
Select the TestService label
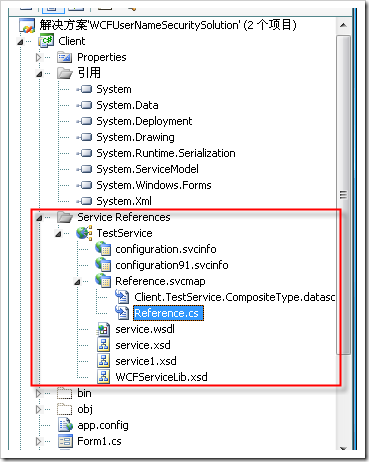point(124,233)
